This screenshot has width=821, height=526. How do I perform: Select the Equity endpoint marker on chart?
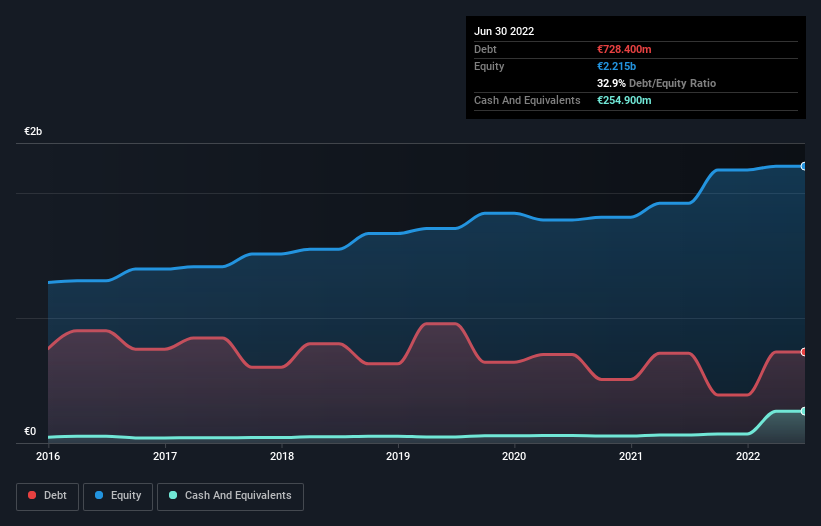(x=804, y=166)
